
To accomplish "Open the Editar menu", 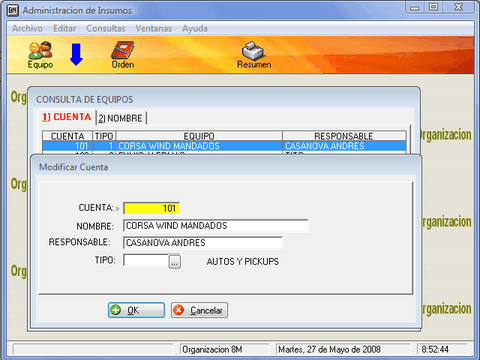I will (x=65, y=29).
